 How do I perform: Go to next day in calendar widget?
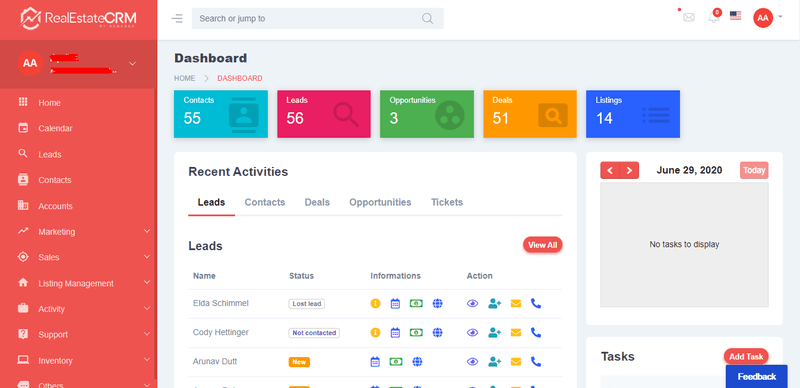click(x=629, y=171)
